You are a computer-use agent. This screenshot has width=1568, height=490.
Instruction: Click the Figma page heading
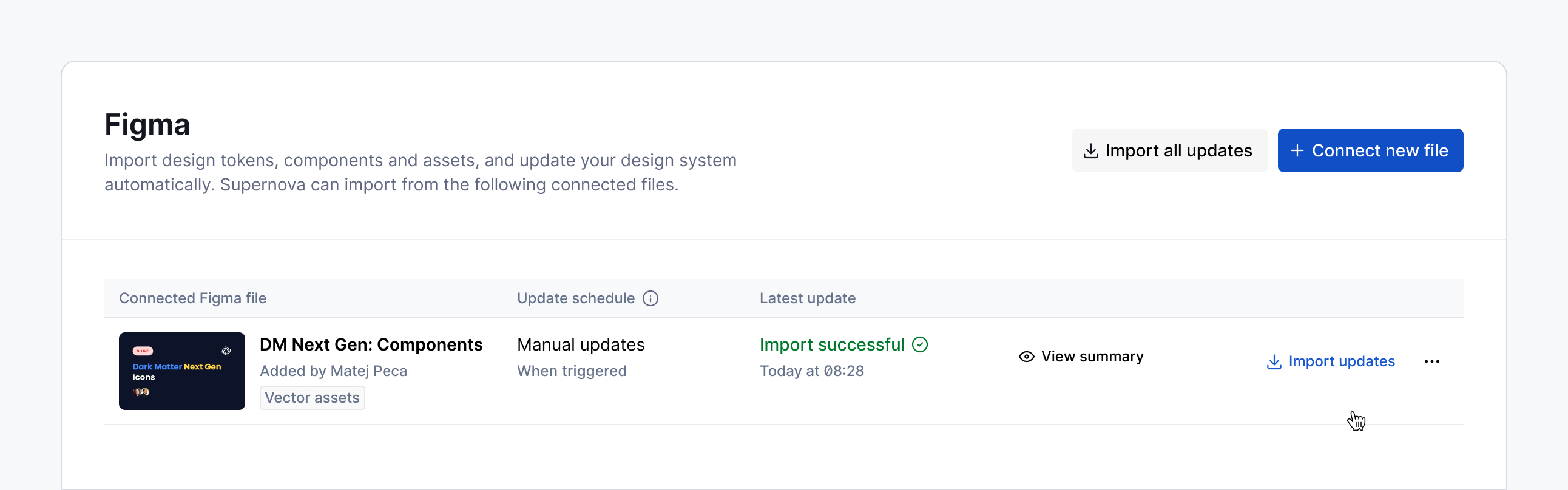pos(147,124)
